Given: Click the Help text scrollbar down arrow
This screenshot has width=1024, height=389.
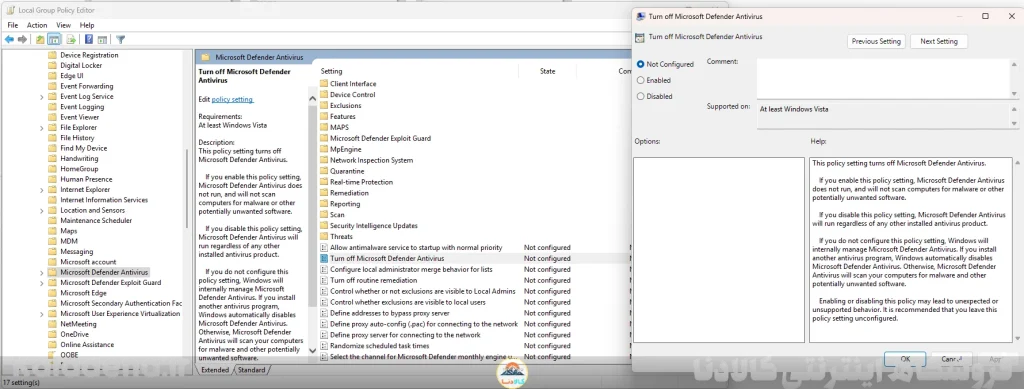Looking at the screenshot, I should pos(1016,337).
